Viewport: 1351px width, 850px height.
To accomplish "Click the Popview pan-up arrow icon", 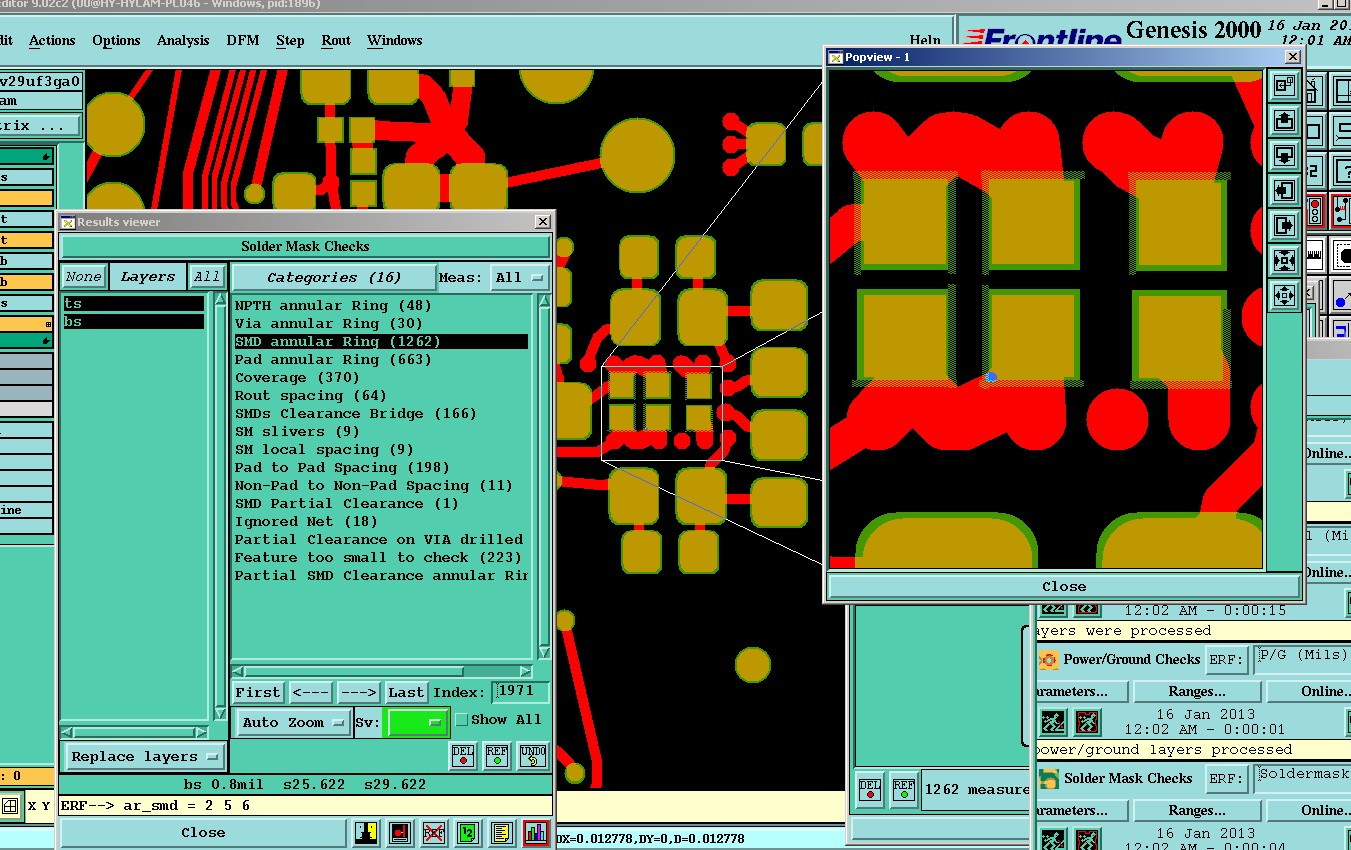I will point(1284,121).
